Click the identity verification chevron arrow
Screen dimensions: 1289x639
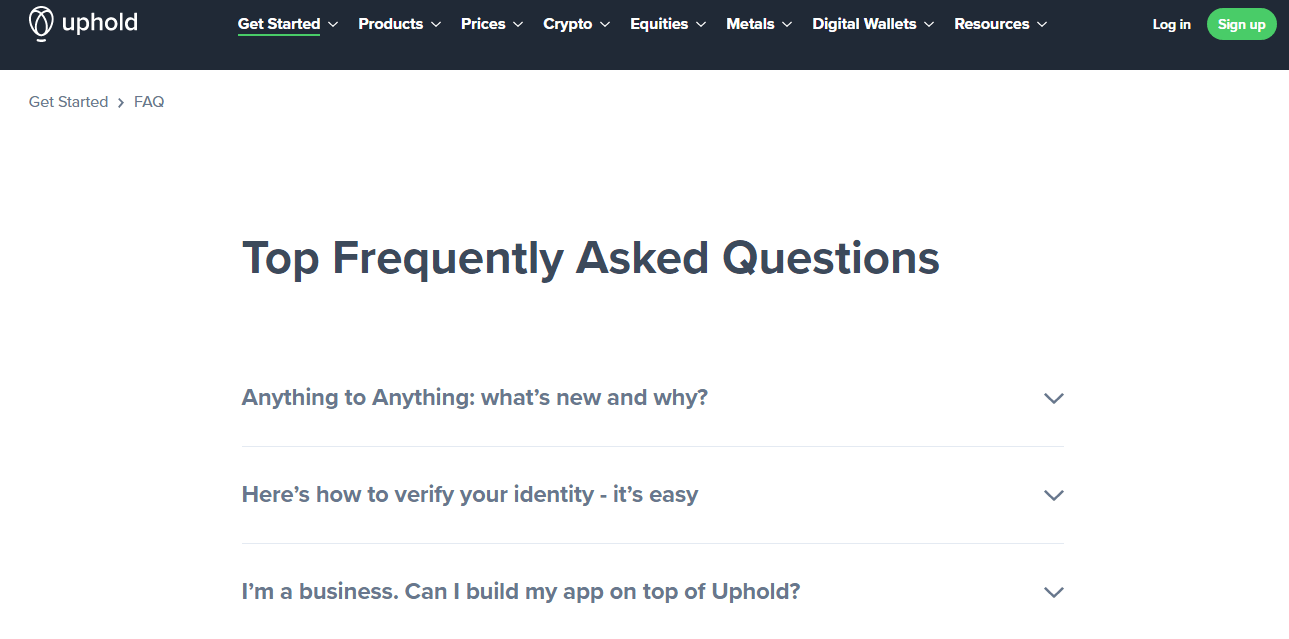point(1054,495)
